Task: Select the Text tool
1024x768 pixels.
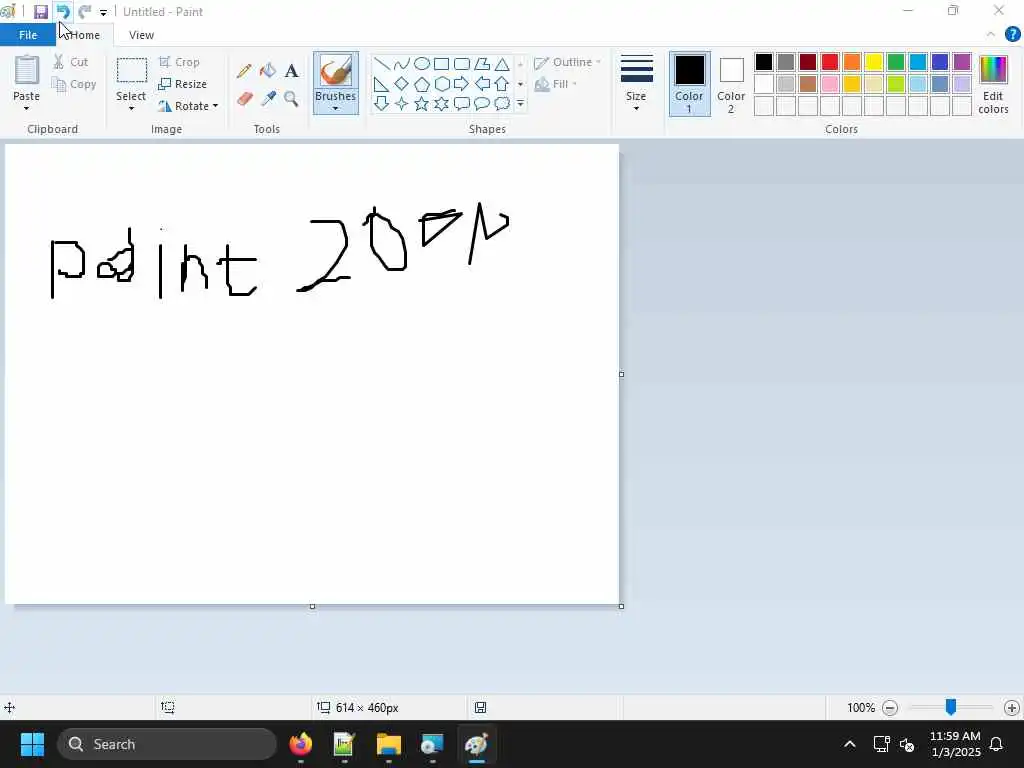Action: coord(291,71)
